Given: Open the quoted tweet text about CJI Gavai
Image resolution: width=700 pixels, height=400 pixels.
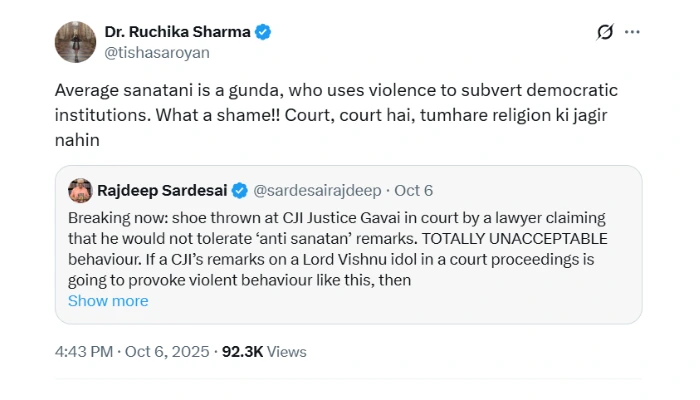Looking at the screenshot, I should pyautogui.click(x=338, y=249).
